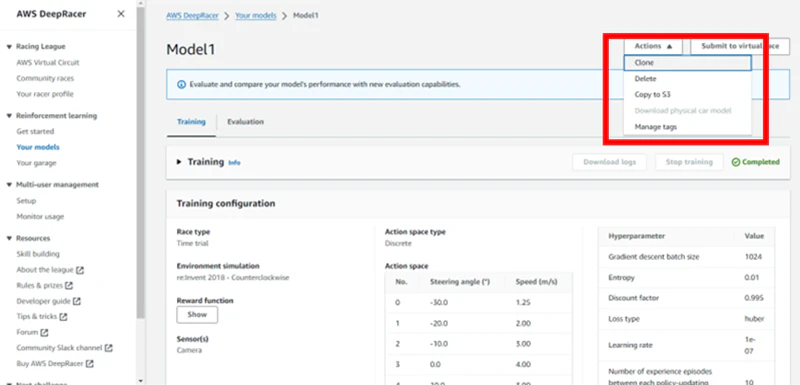The width and height of the screenshot is (800, 385).
Task: Open Skill building in sidebar
Action: (x=38, y=254)
